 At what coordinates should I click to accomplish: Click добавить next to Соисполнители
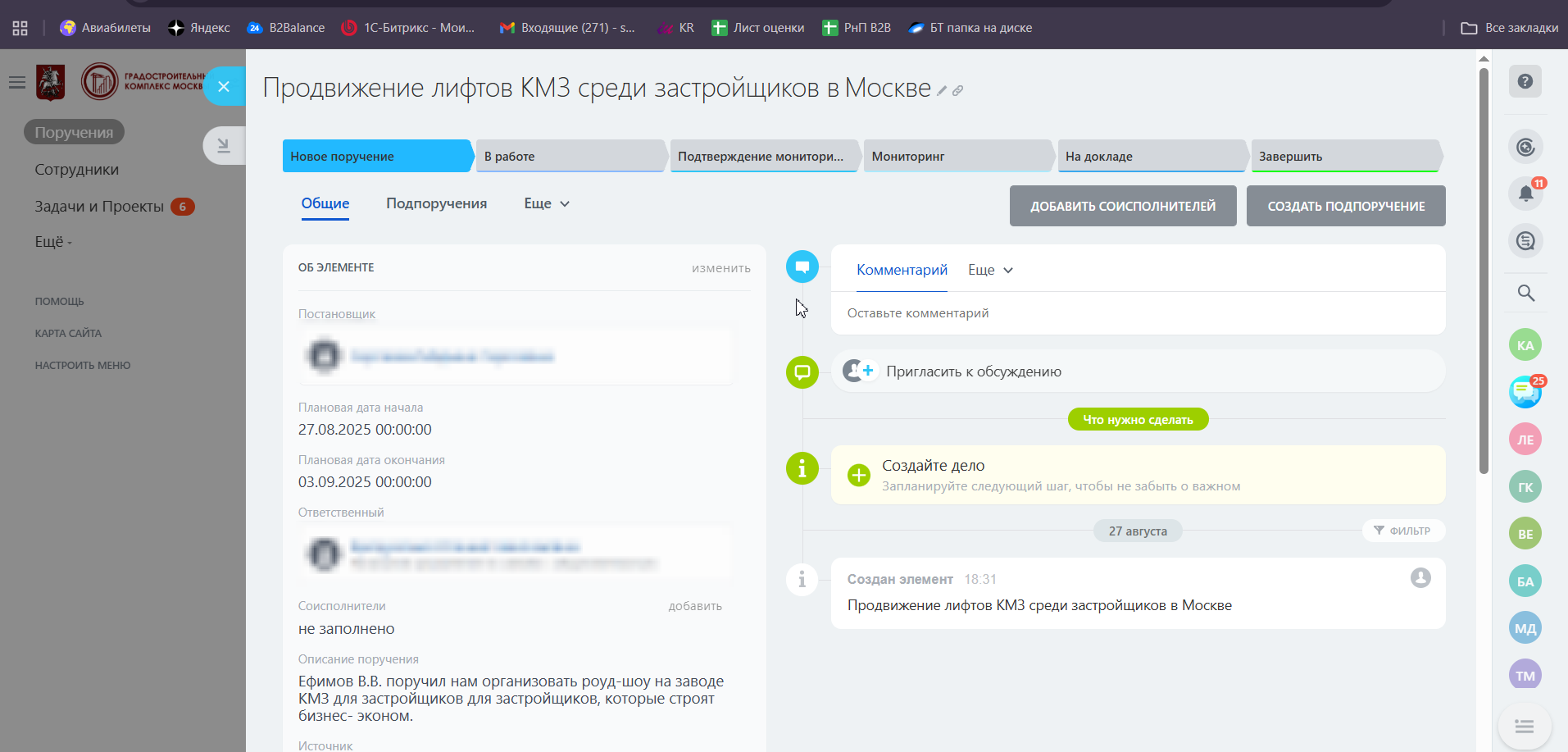[x=695, y=606]
